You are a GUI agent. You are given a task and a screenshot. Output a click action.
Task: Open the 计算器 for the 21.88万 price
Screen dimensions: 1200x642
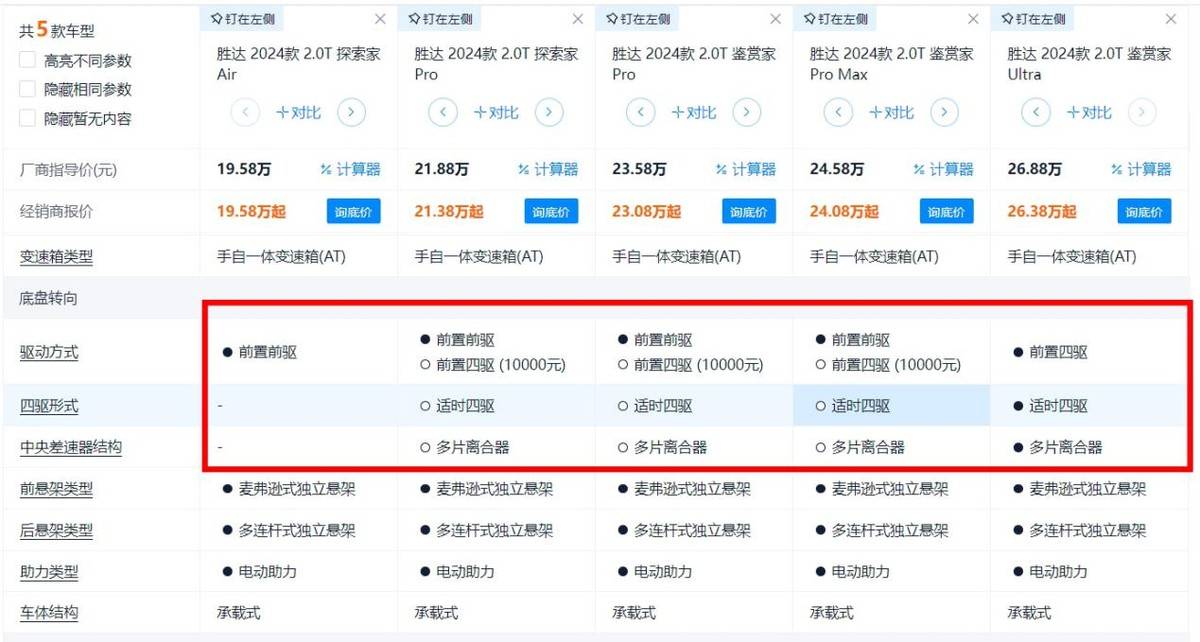click(x=548, y=170)
